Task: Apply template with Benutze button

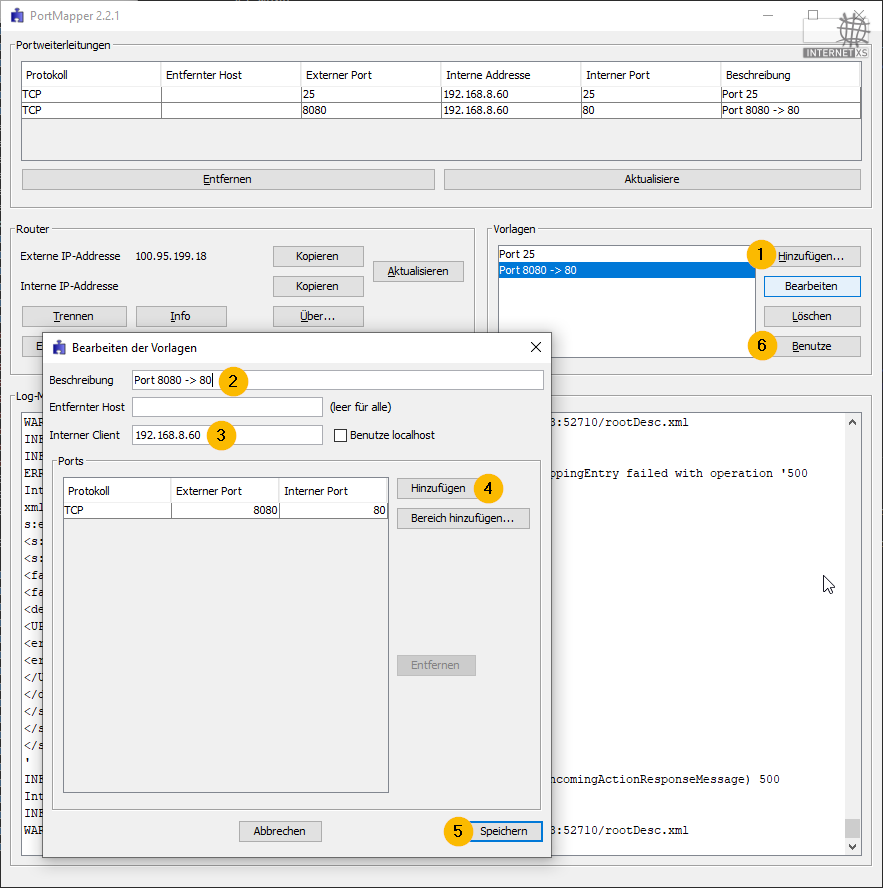Action: (811, 346)
